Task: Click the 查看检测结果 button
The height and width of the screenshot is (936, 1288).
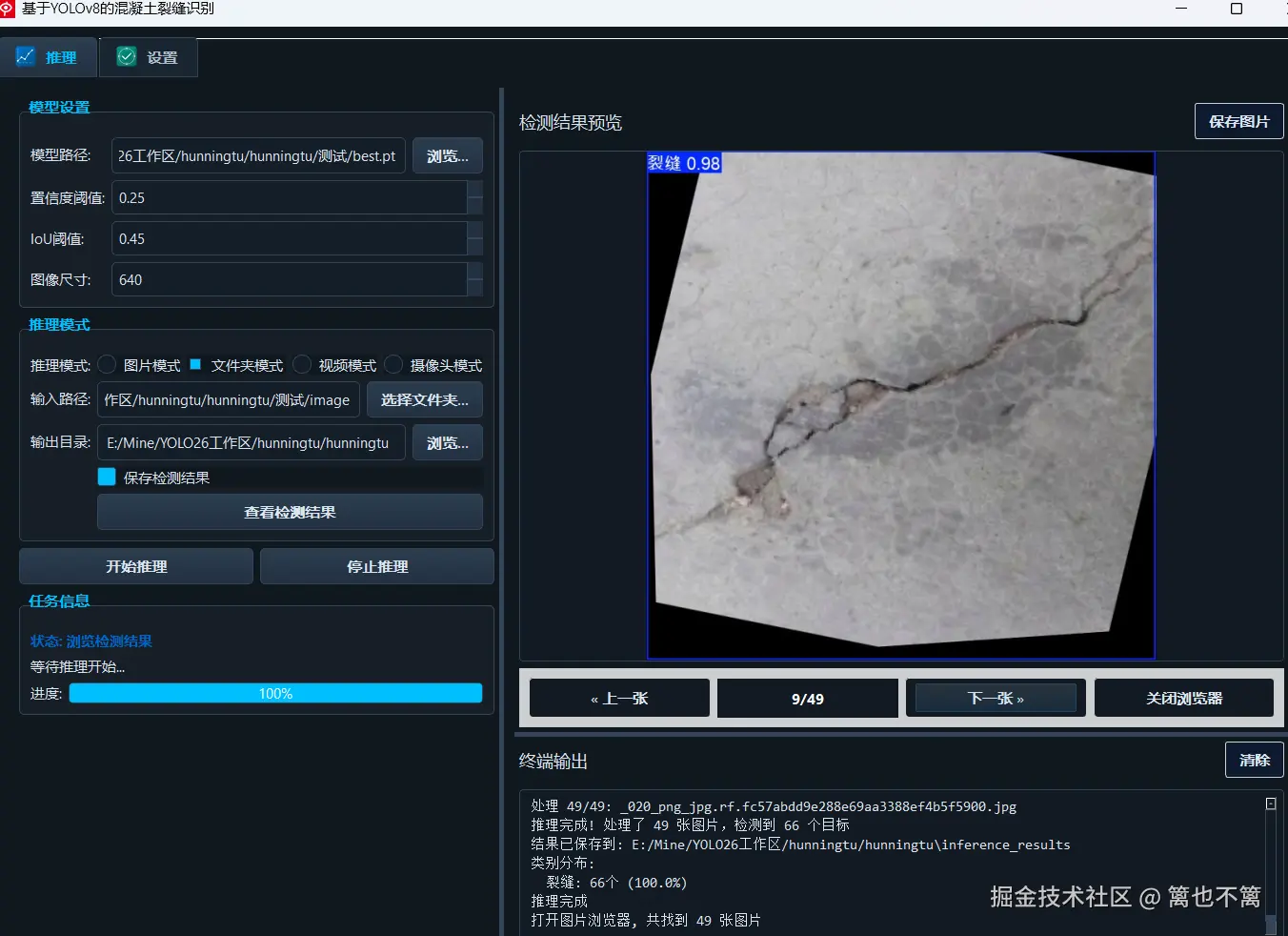Action: click(290, 512)
